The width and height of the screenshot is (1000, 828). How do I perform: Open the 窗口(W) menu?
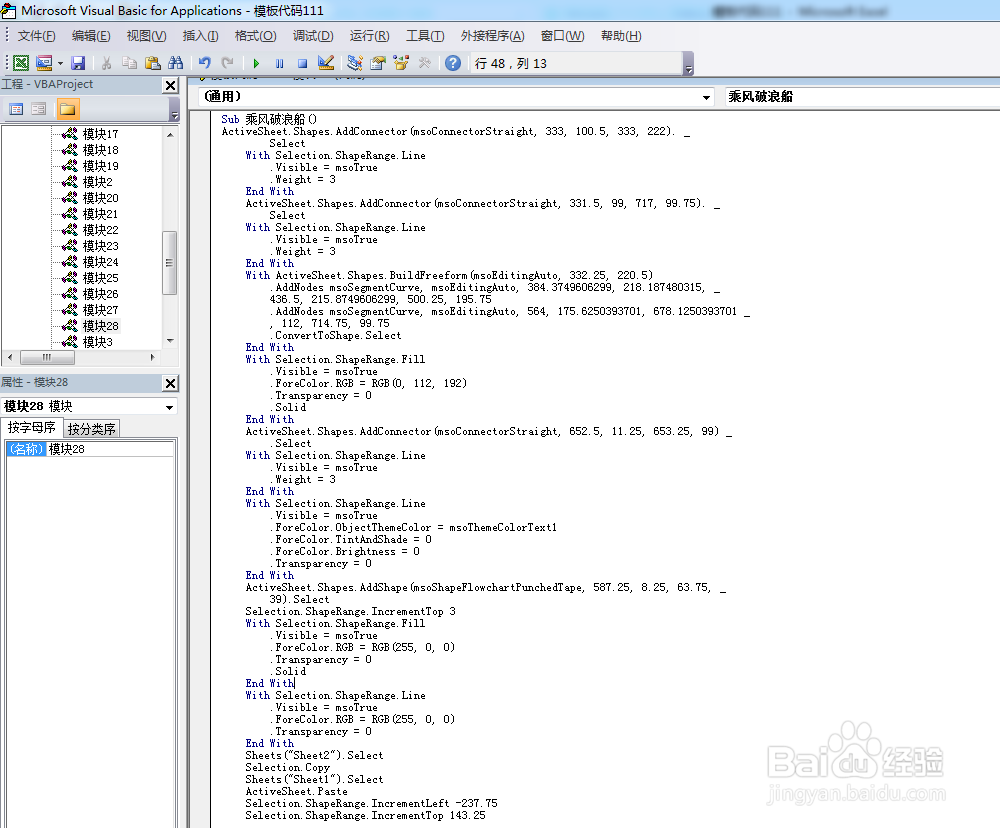pyautogui.click(x=562, y=36)
